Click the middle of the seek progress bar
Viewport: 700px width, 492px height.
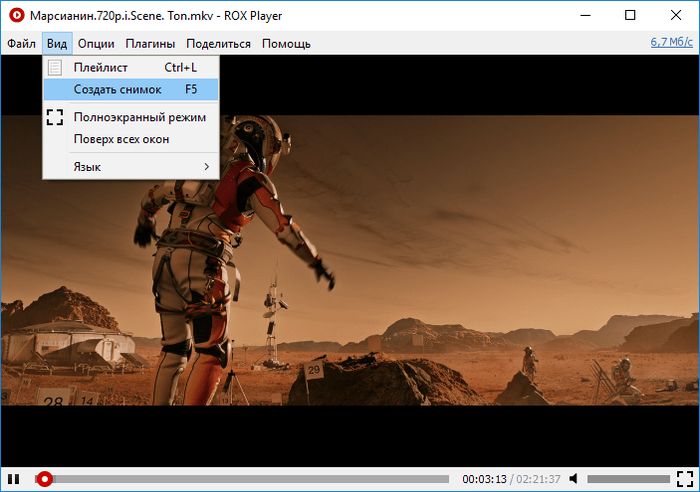coord(245,479)
